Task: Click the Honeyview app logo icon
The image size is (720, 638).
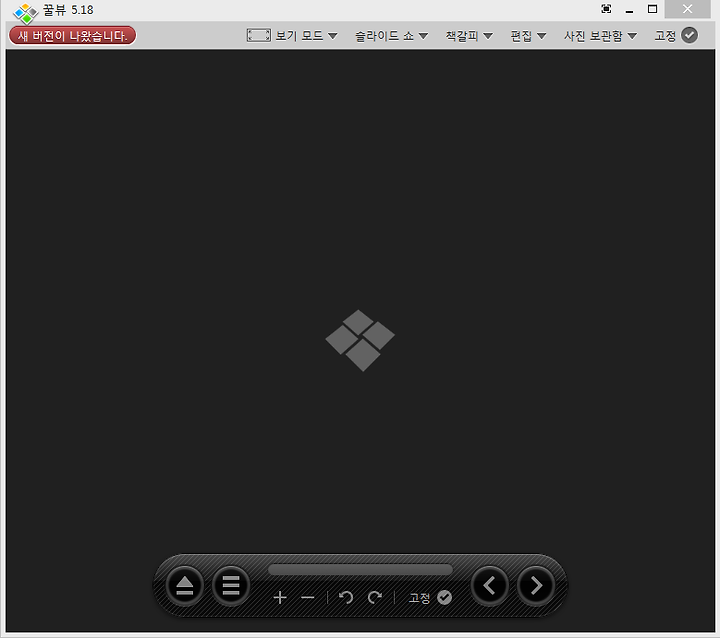Action: 26,13
